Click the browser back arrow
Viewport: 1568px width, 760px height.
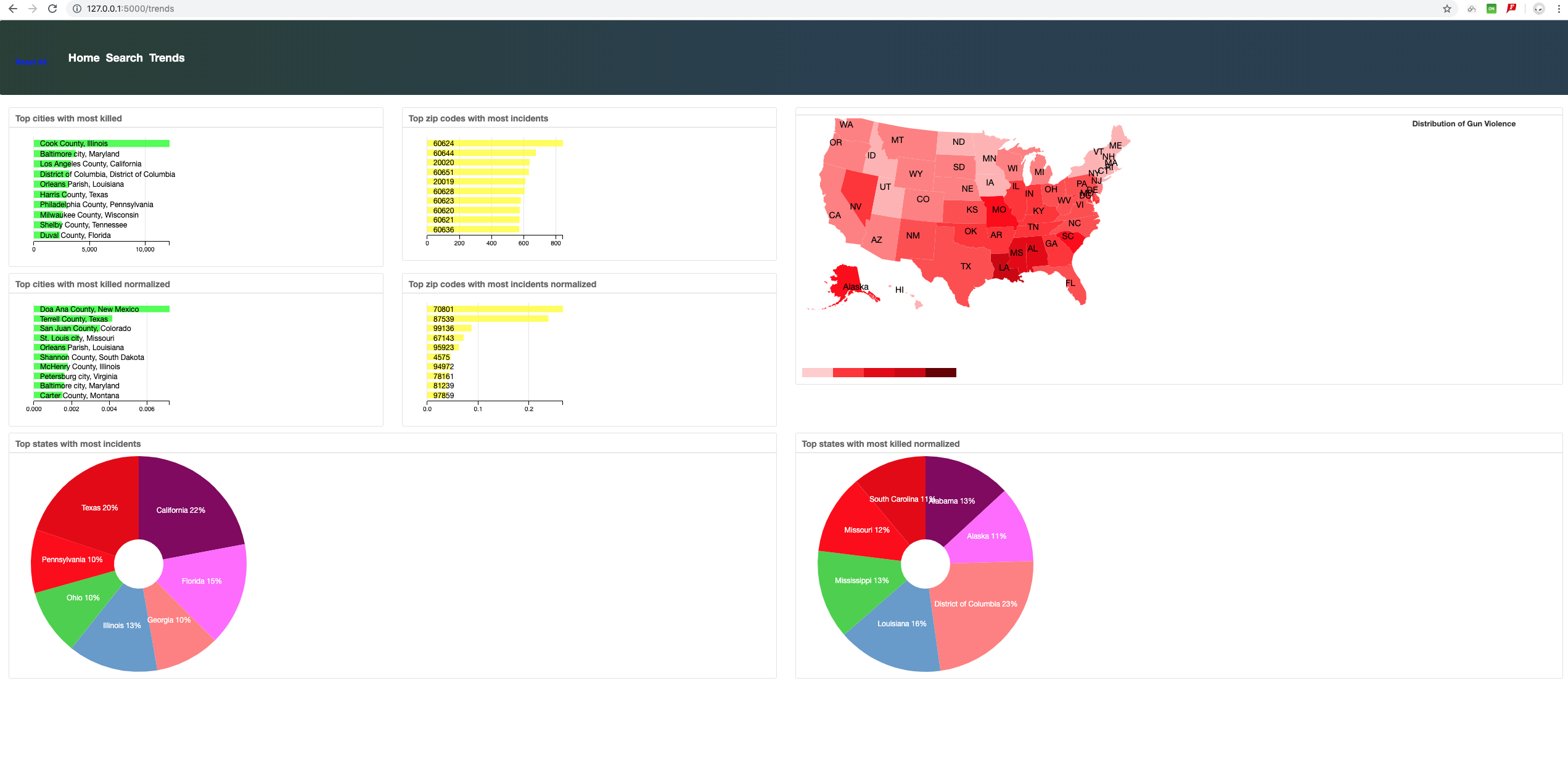[13, 9]
